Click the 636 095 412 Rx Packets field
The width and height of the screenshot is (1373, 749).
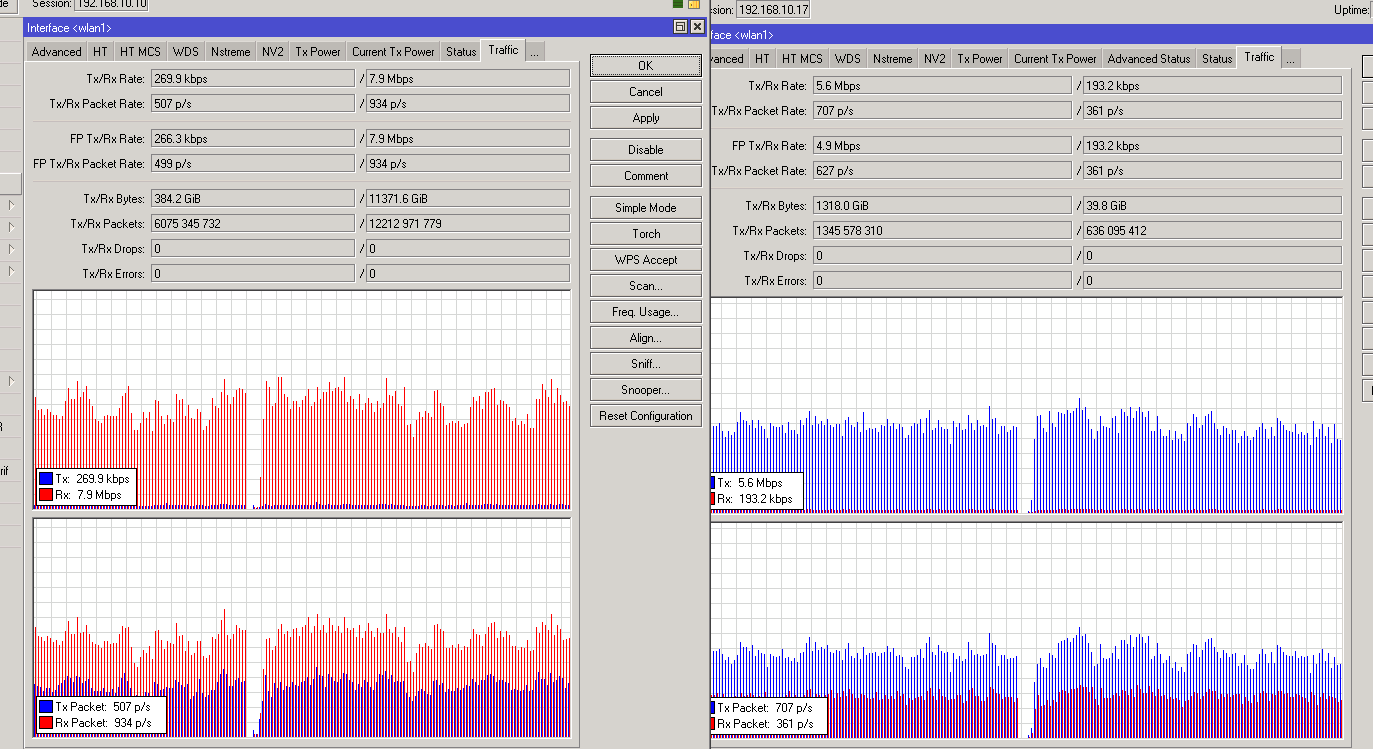click(x=1212, y=230)
